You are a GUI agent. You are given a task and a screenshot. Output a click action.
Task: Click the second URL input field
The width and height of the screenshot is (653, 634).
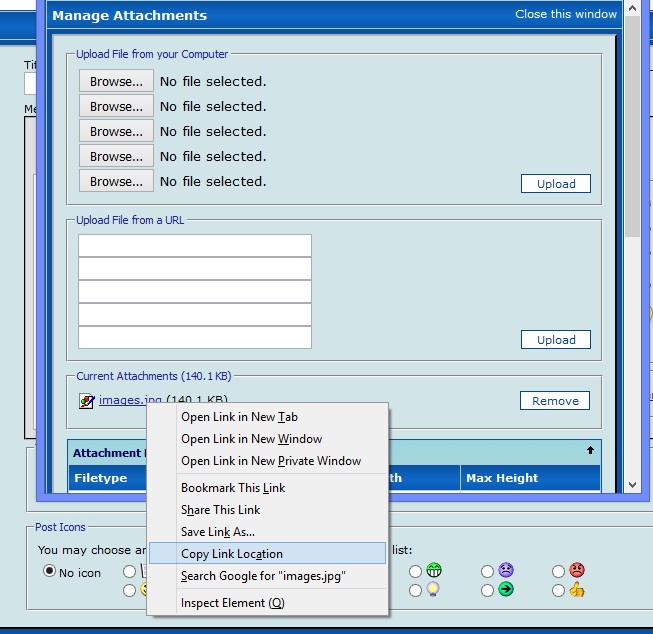click(194, 269)
